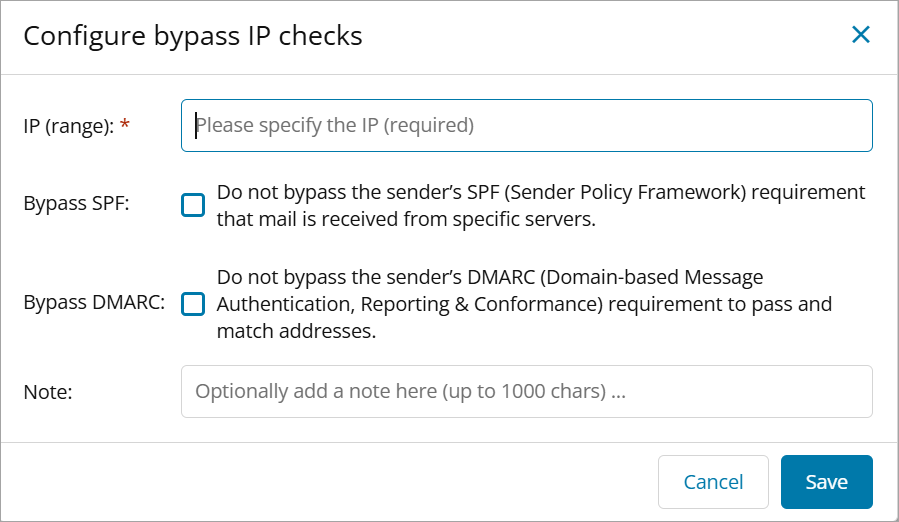This screenshot has width=899, height=522.
Task: Click the "Optionally add a note here" placeholder
Action: 410,391
